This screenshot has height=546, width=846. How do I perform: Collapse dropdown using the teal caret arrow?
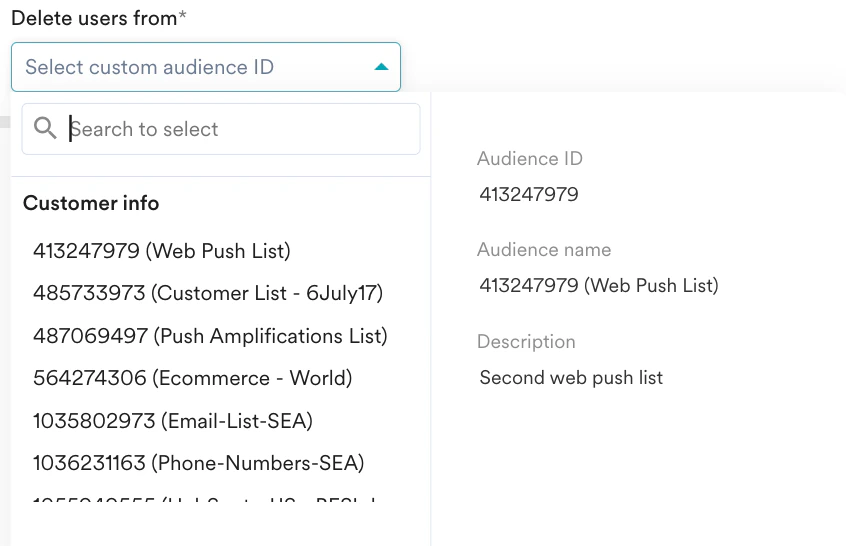coord(380,67)
